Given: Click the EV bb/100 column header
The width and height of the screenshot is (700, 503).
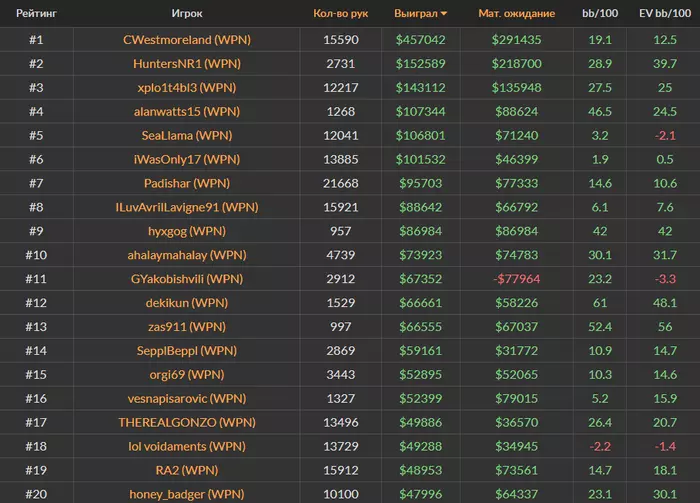Looking at the screenshot, I should 665,13.
